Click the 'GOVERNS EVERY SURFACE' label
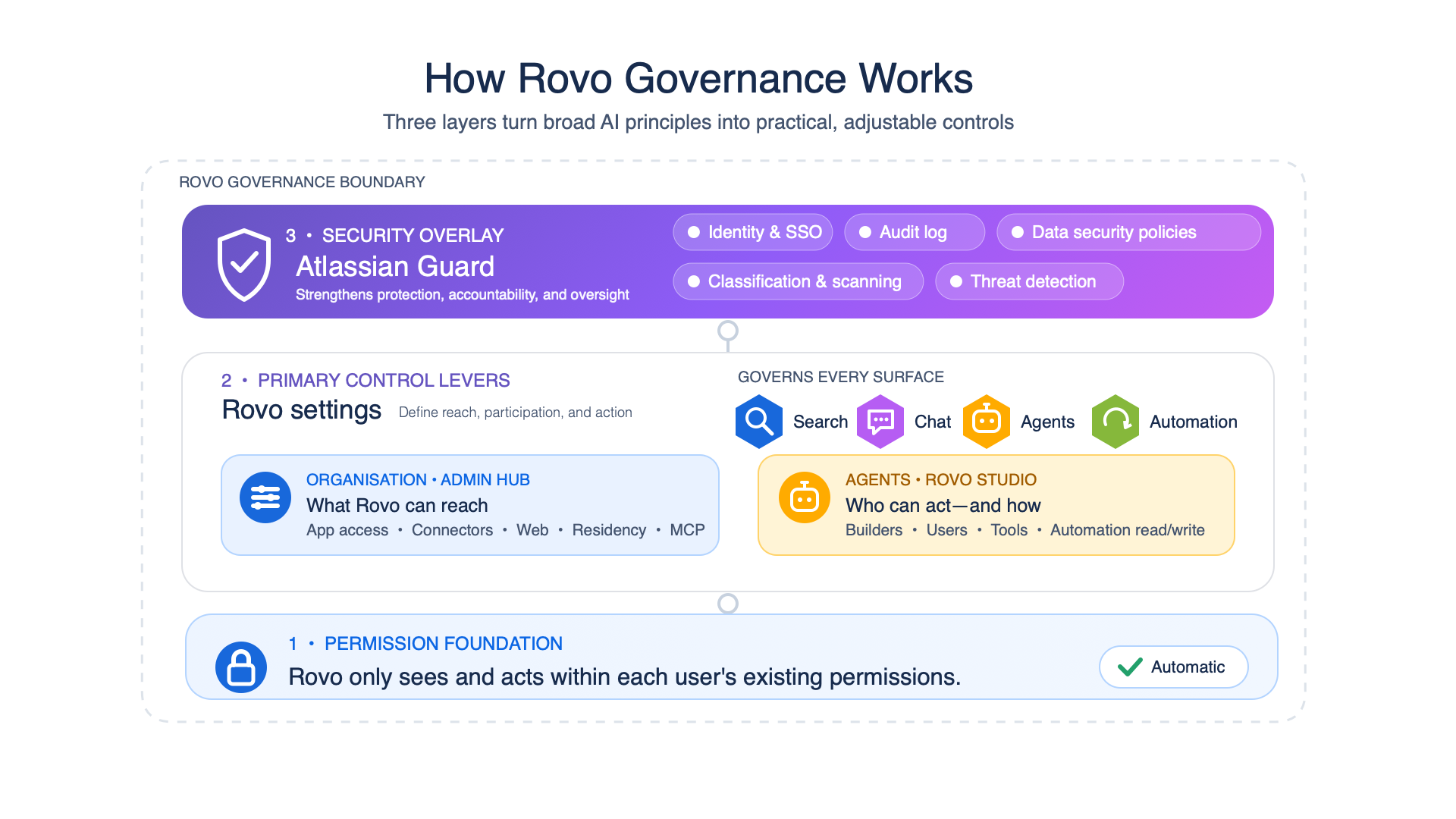 coord(841,377)
